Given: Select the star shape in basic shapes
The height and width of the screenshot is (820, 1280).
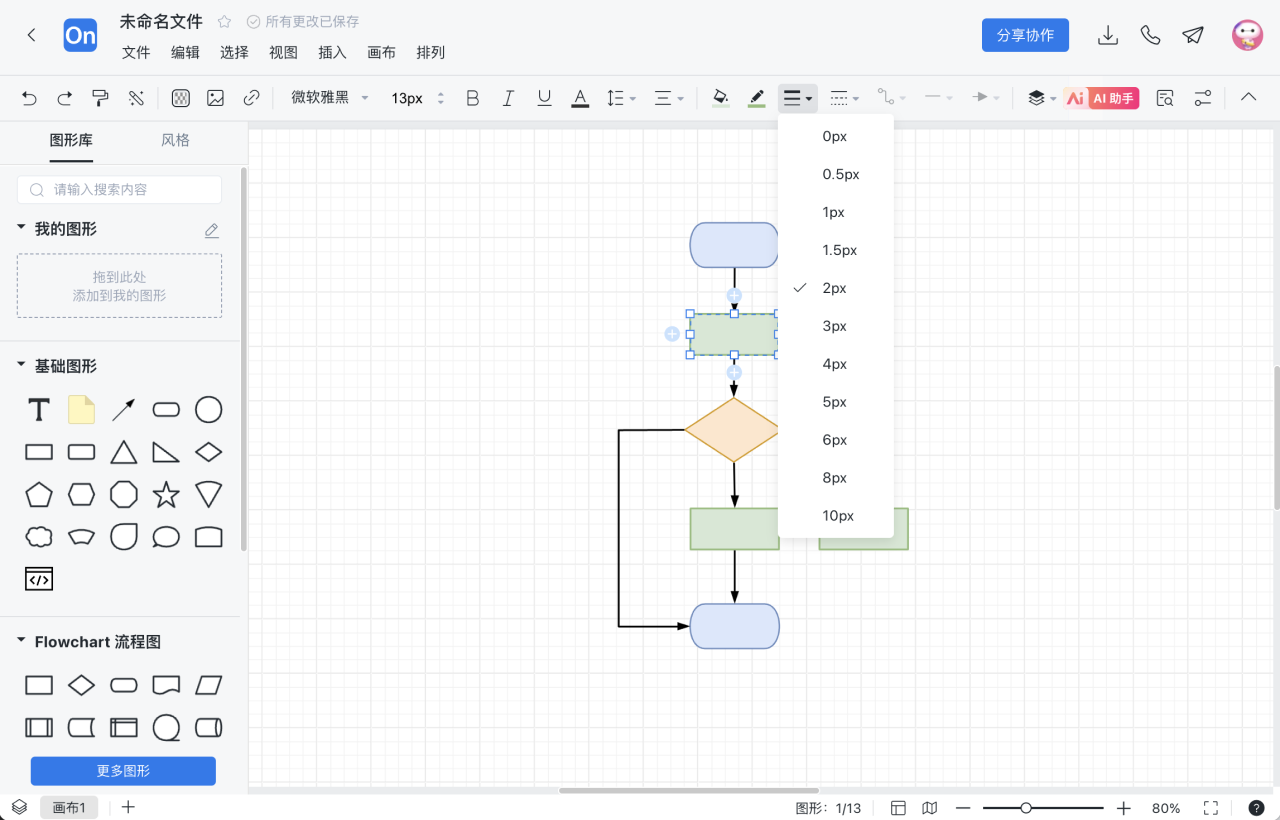Looking at the screenshot, I should 166,494.
